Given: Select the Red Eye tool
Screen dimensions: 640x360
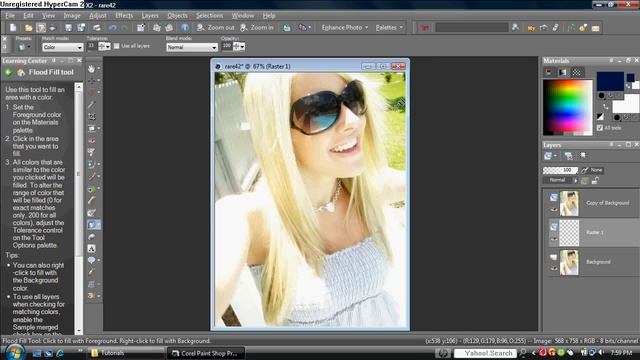Looking at the screenshot, I should (91, 140).
